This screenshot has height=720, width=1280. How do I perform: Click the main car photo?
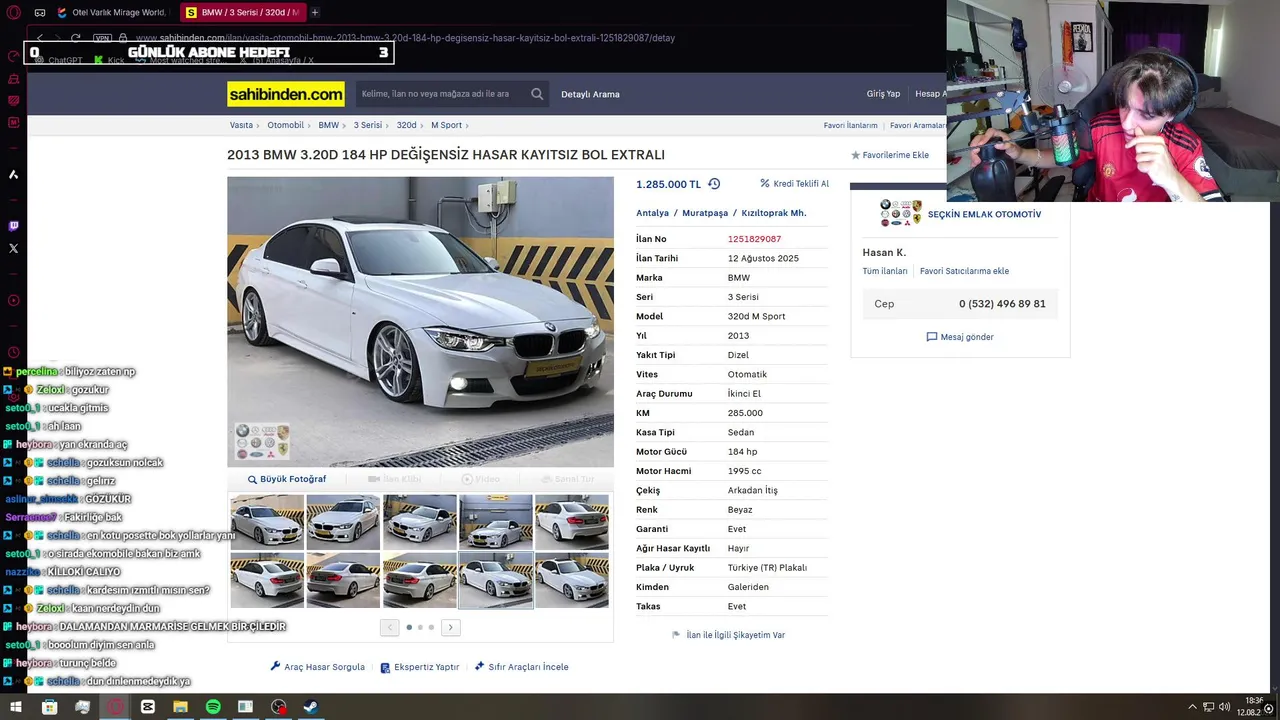420,321
